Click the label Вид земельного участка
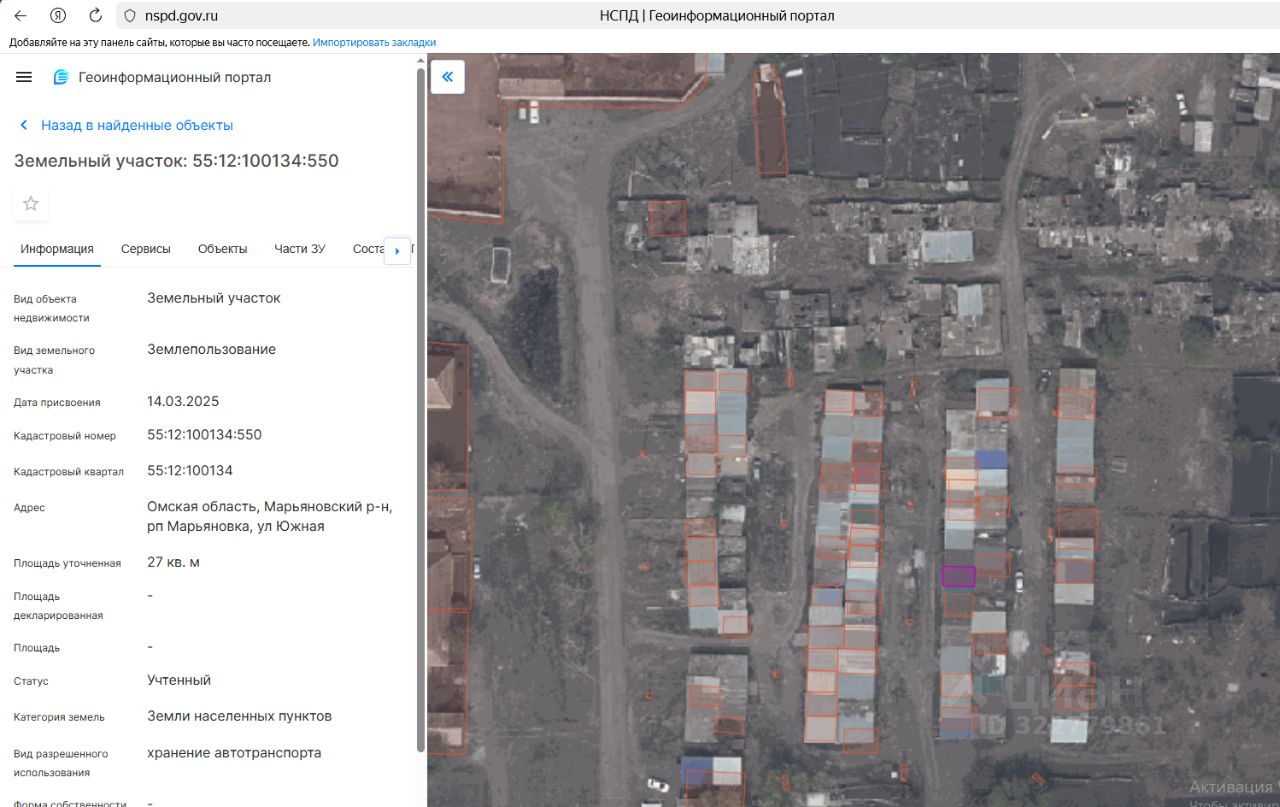1280x807 pixels. click(54, 360)
